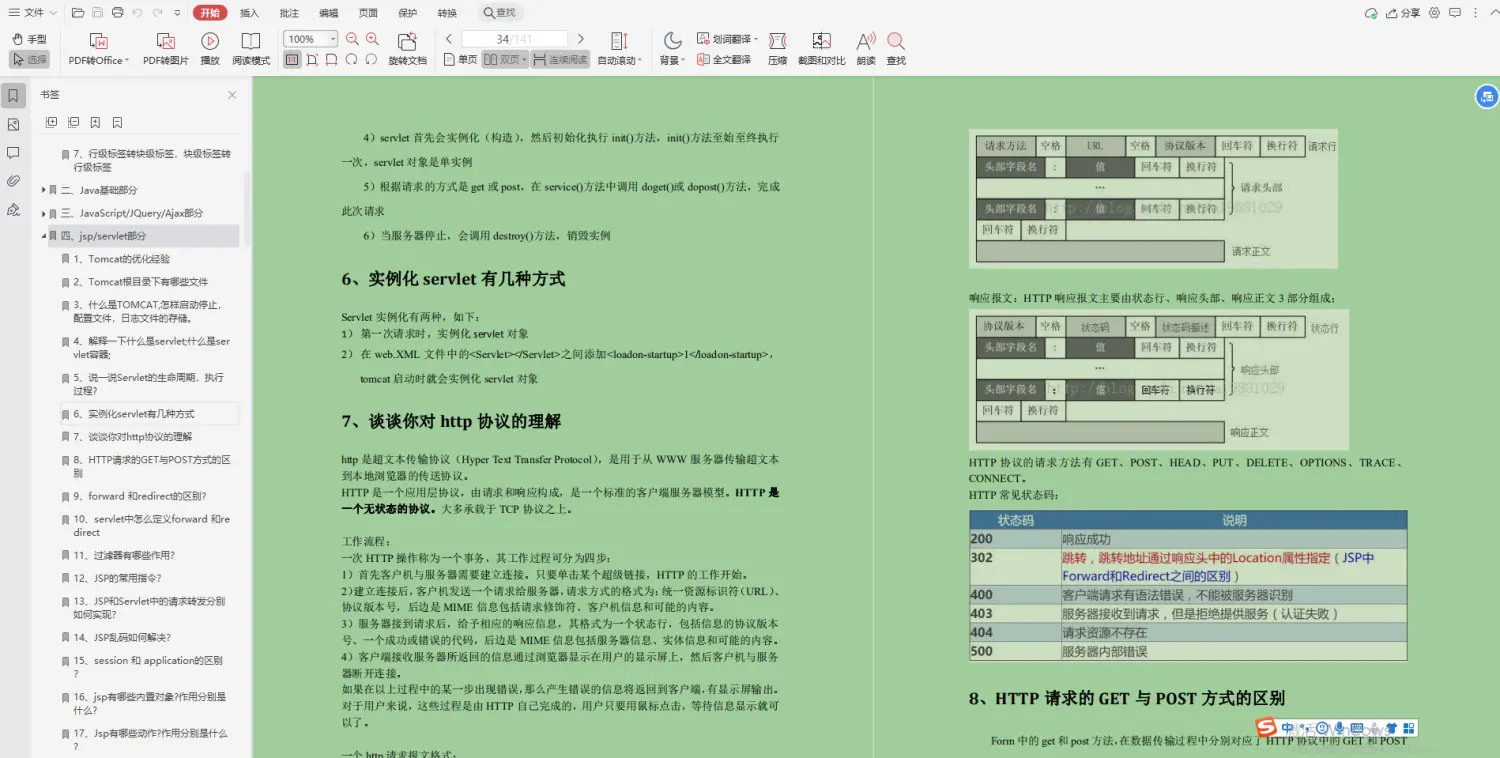Go to previous page arrow

(449, 39)
